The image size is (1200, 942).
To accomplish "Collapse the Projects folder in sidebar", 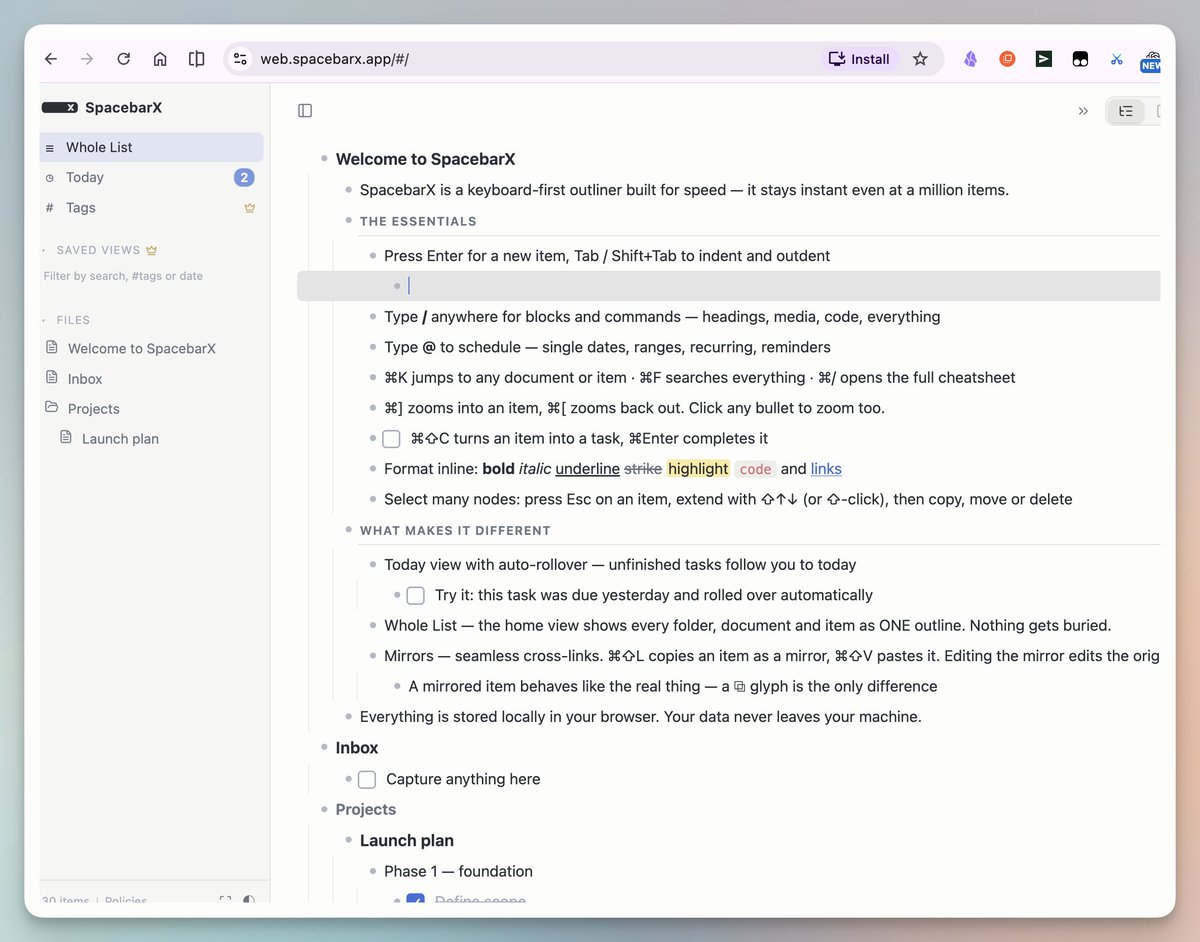I will pyautogui.click(x=52, y=408).
